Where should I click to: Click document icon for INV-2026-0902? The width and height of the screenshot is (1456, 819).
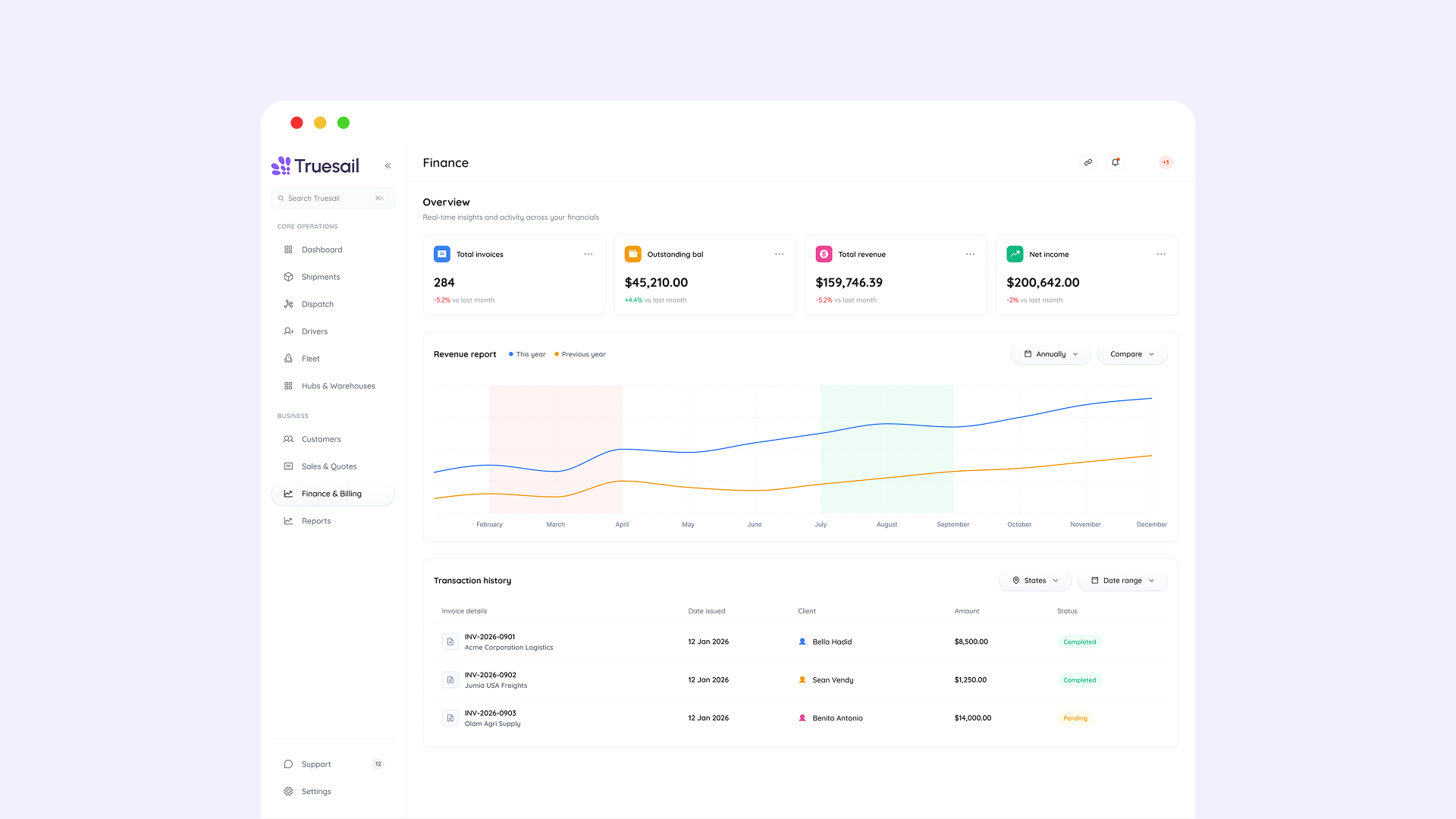click(450, 679)
